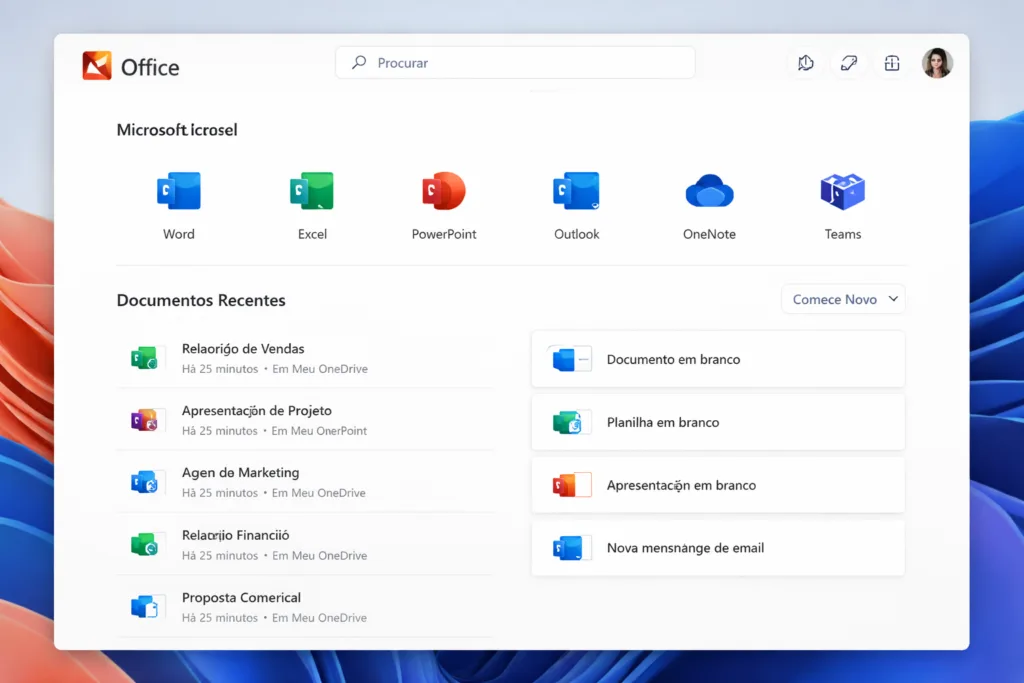
Task: Create a Documento em branco
Action: click(717, 358)
